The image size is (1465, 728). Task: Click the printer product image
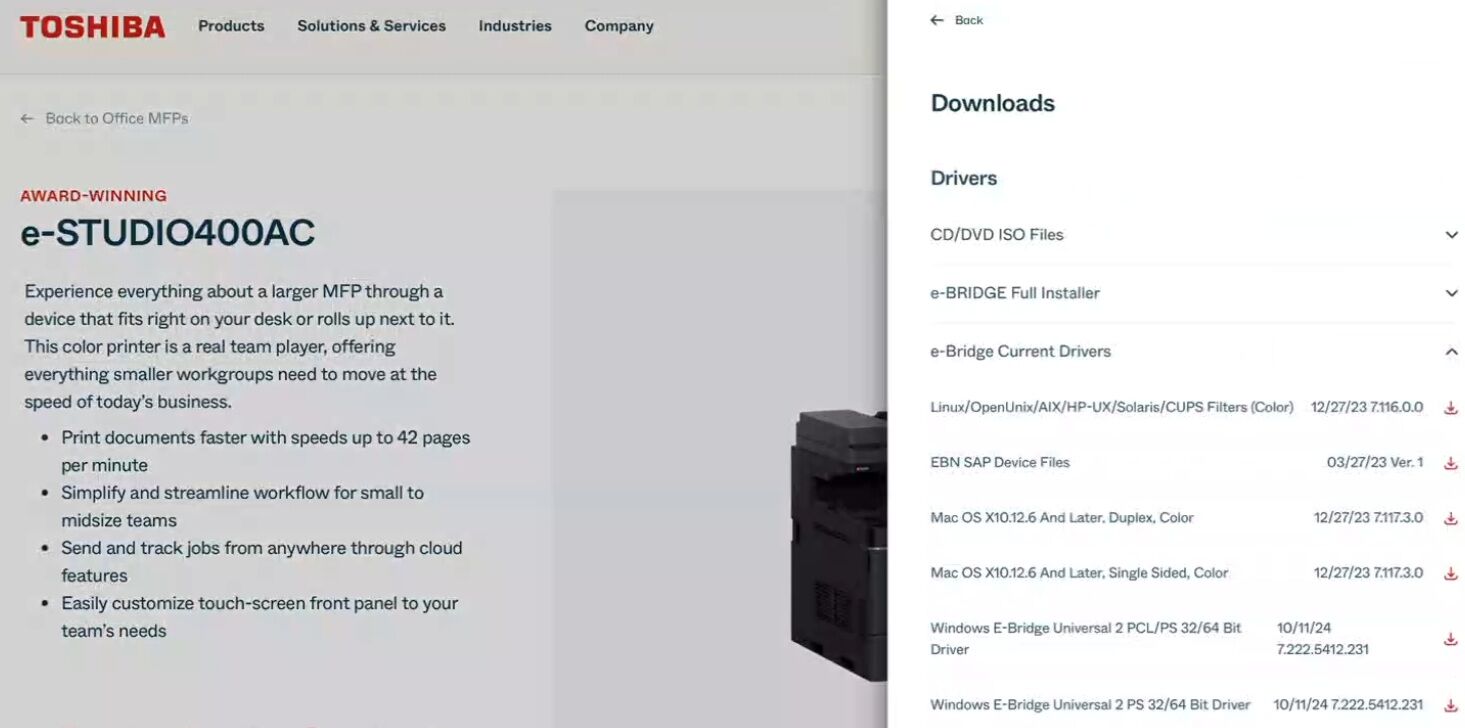tap(839, 544)
